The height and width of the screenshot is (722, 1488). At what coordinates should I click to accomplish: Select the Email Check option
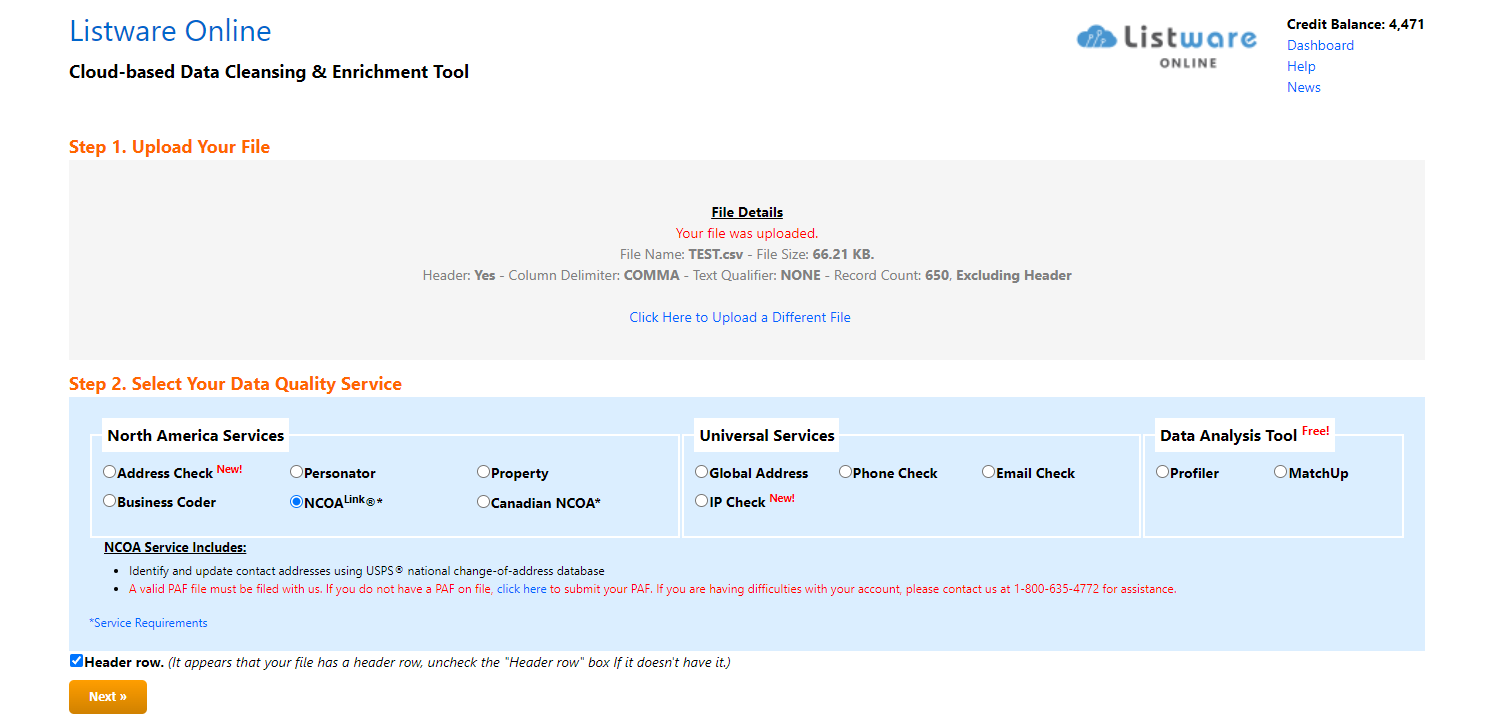pyautogui.click(x=989, y=472)
